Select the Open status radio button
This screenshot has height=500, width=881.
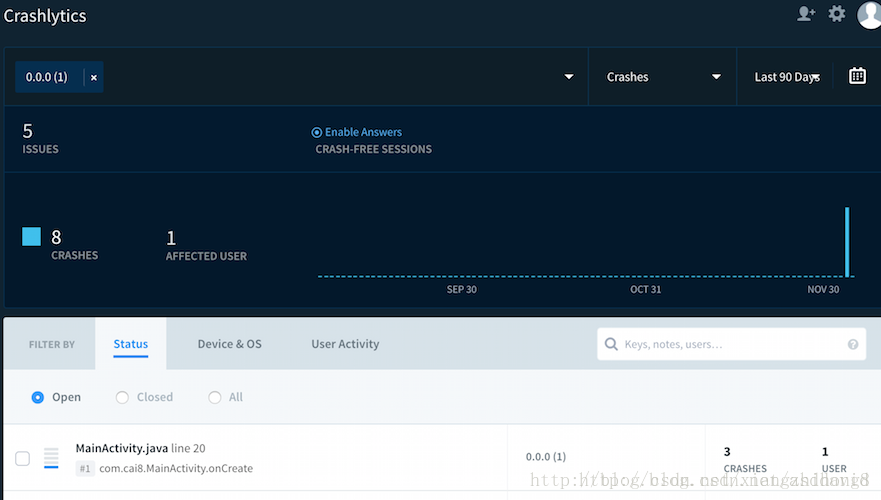coord(38,397)
